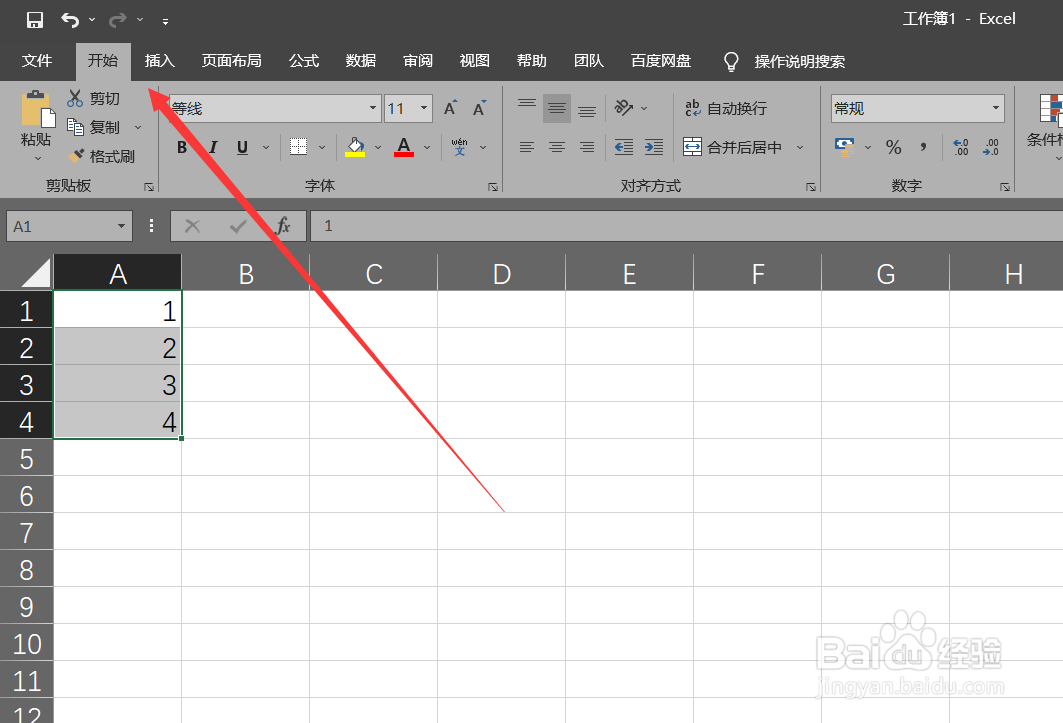The width and height of the screenshot is (1063, 723).
Task: Click the formula bar cancel X icon
Action: click(193, 226)
